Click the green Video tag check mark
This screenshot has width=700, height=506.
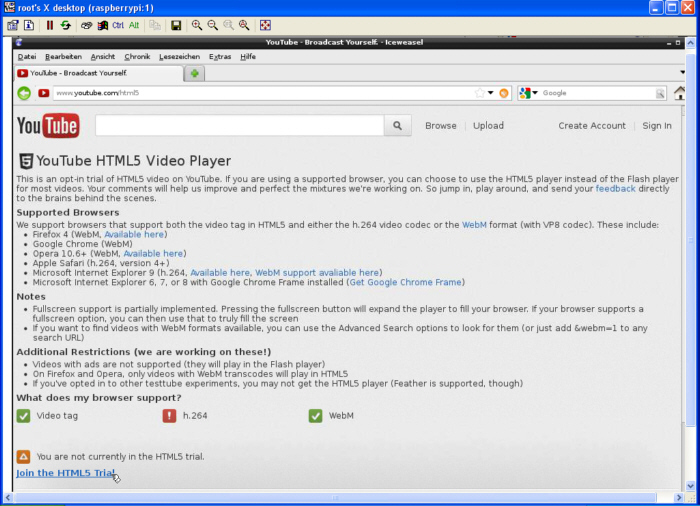click(23, 416)
